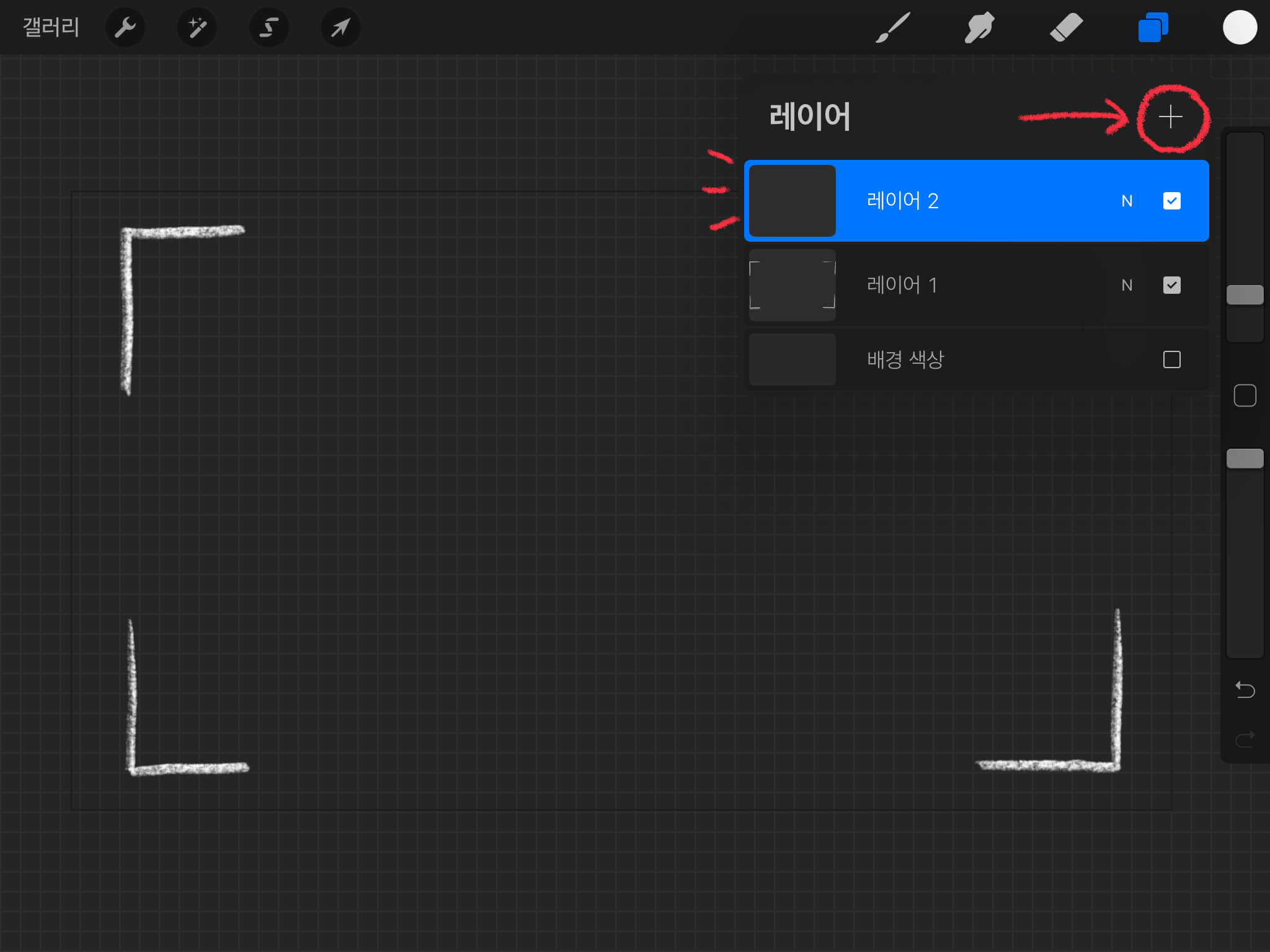Enable 배경 색상 visibility checkbox
Screen dimensions: 1270x952
point(1171,359)
